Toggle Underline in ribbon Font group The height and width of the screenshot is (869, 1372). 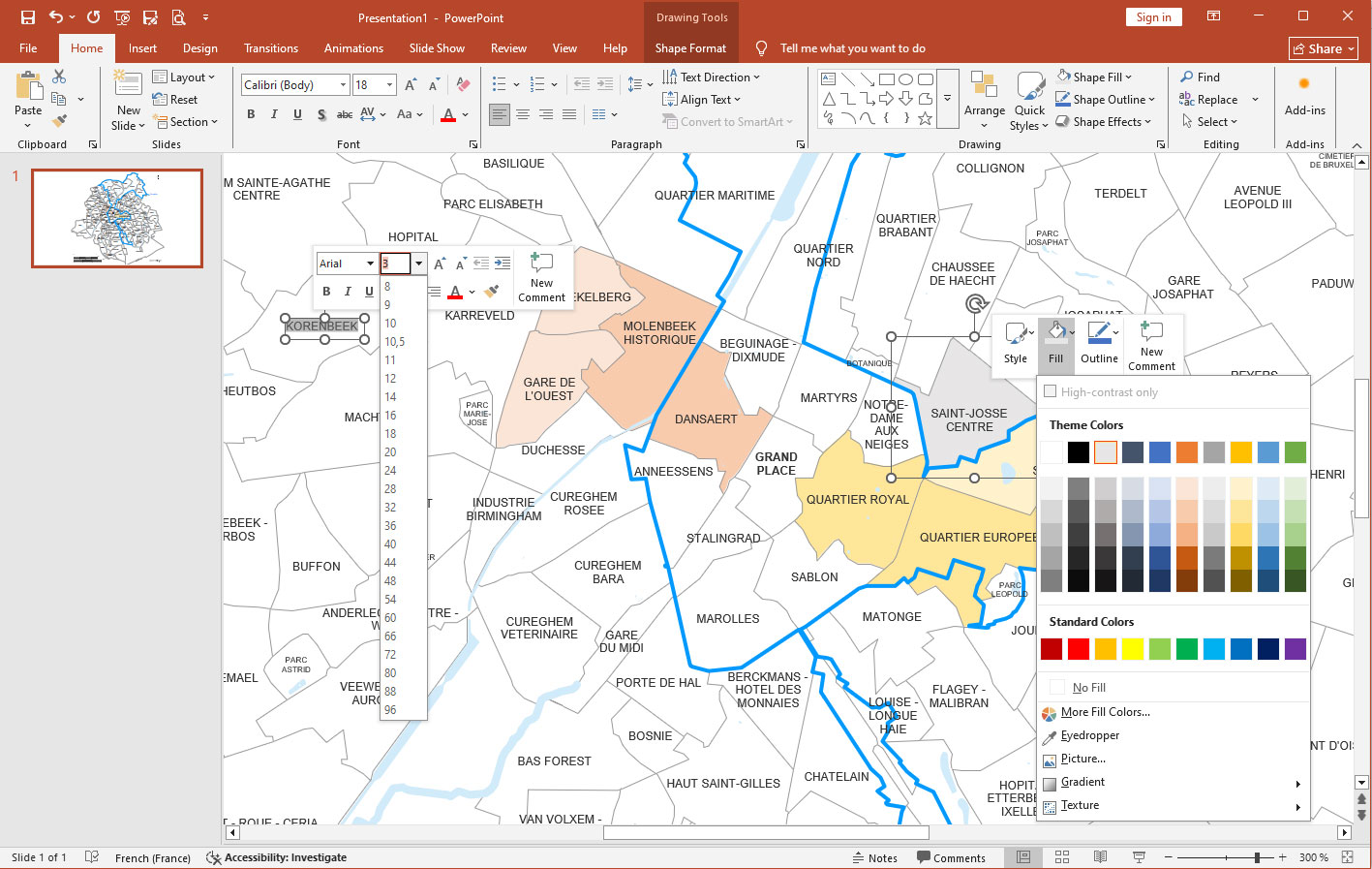click(x=297, y=114)
